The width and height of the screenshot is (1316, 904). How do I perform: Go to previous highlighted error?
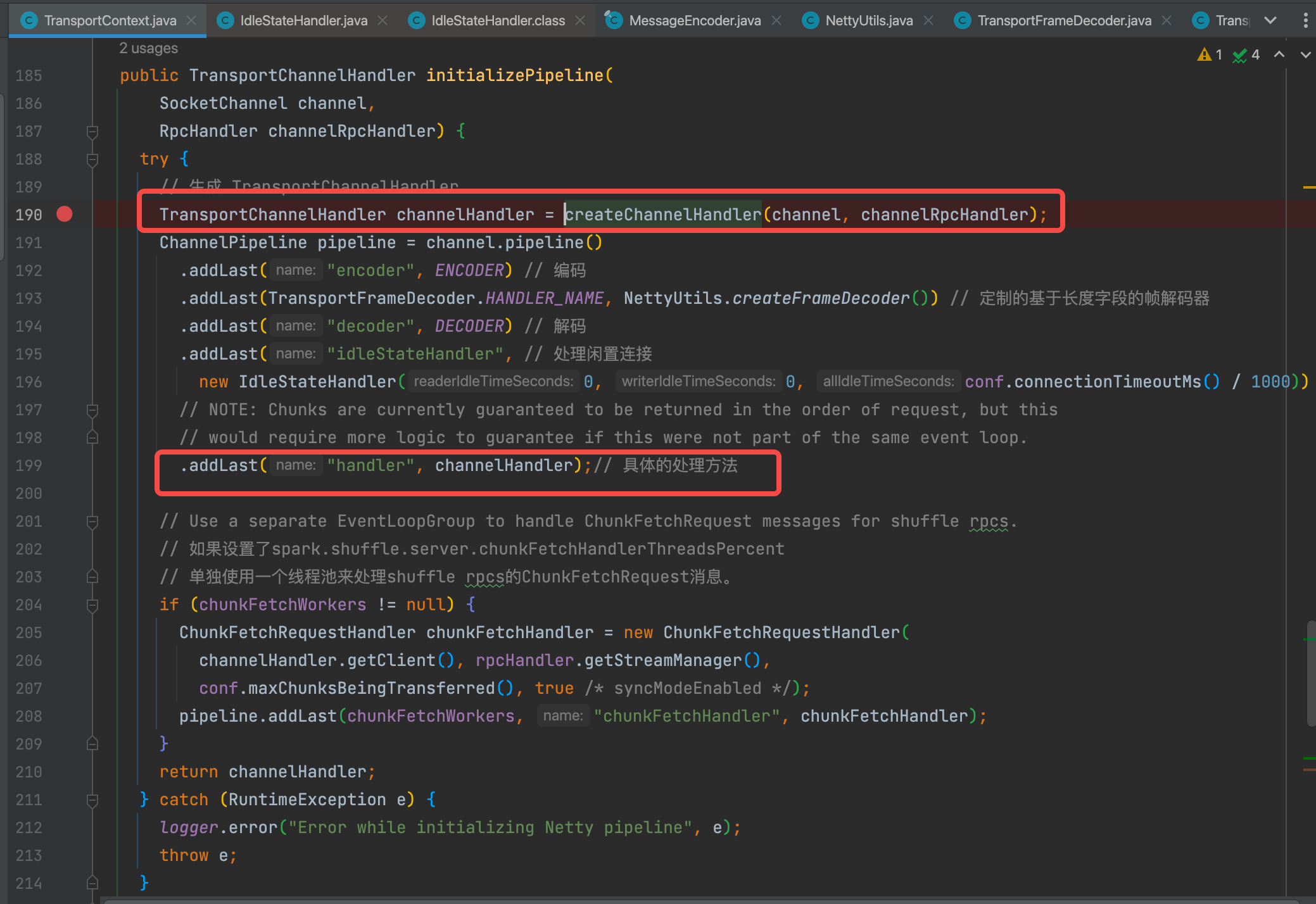1279,54
